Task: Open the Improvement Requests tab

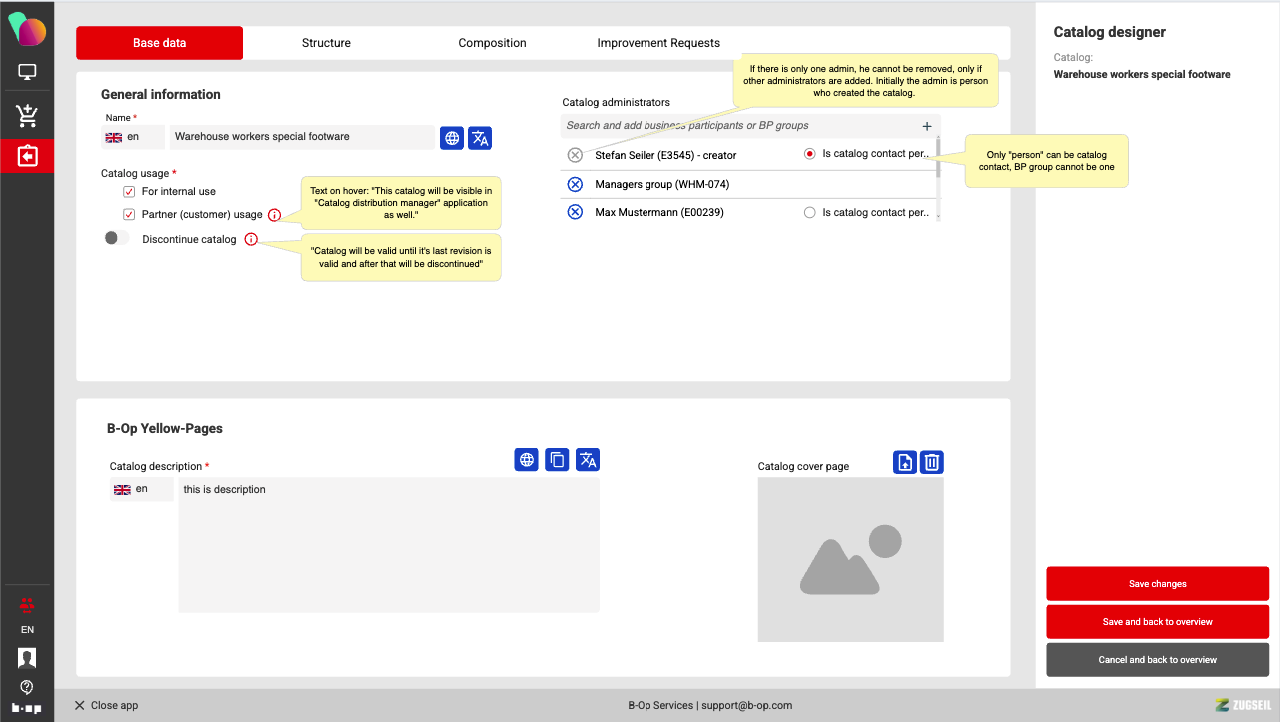Action: [x=658, y=43]
